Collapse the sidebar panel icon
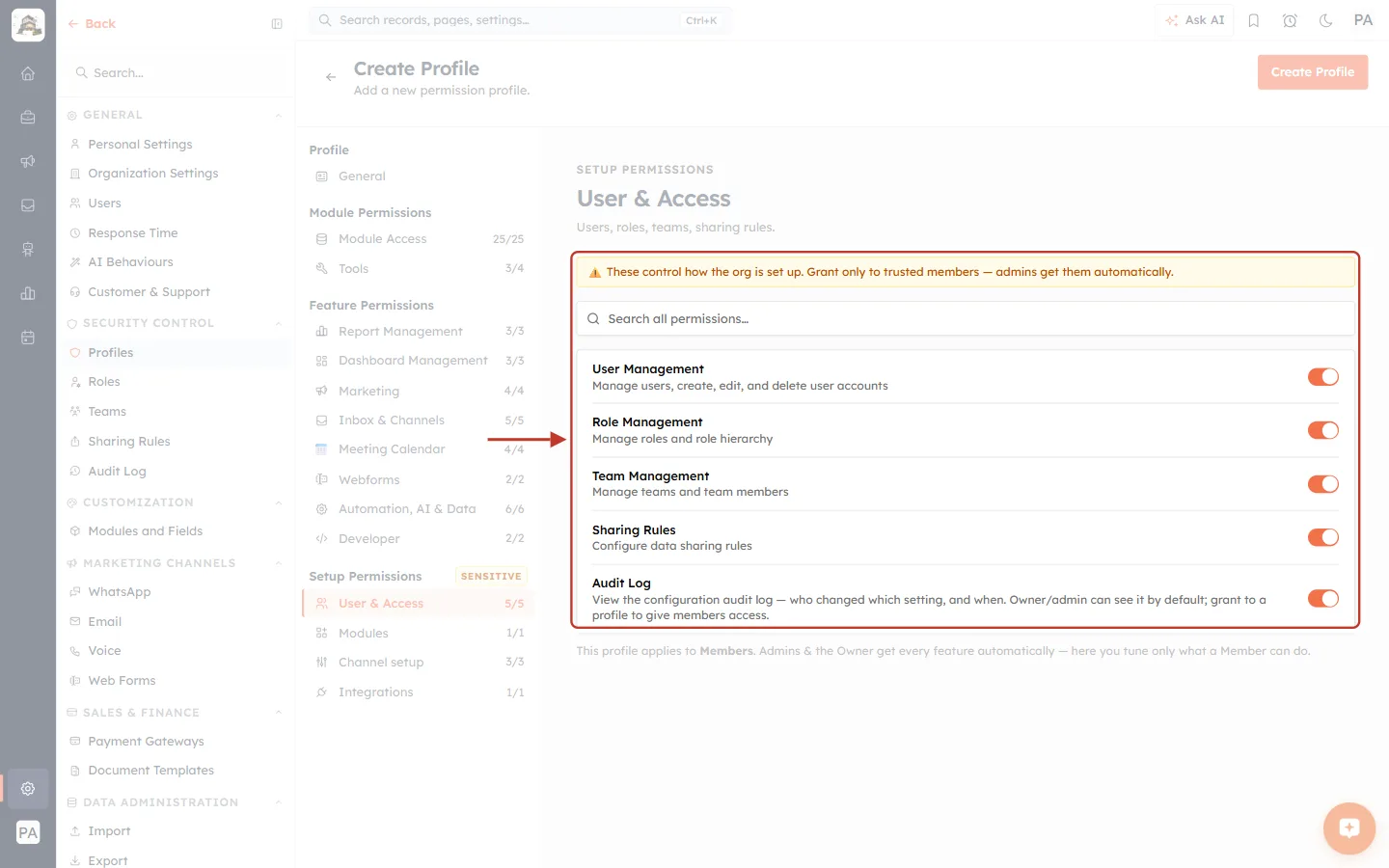The image size is (1389, 868). coord(277,24)
